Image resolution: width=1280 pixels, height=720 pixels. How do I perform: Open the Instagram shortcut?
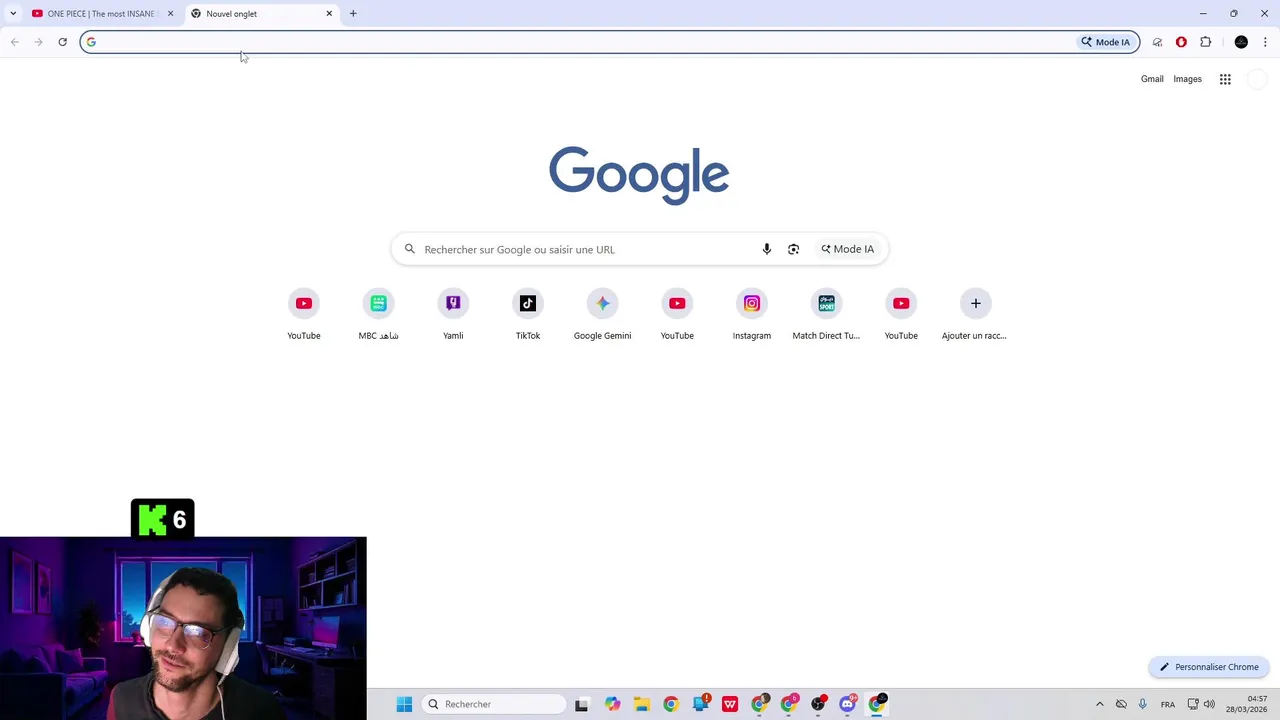point(752,315)
